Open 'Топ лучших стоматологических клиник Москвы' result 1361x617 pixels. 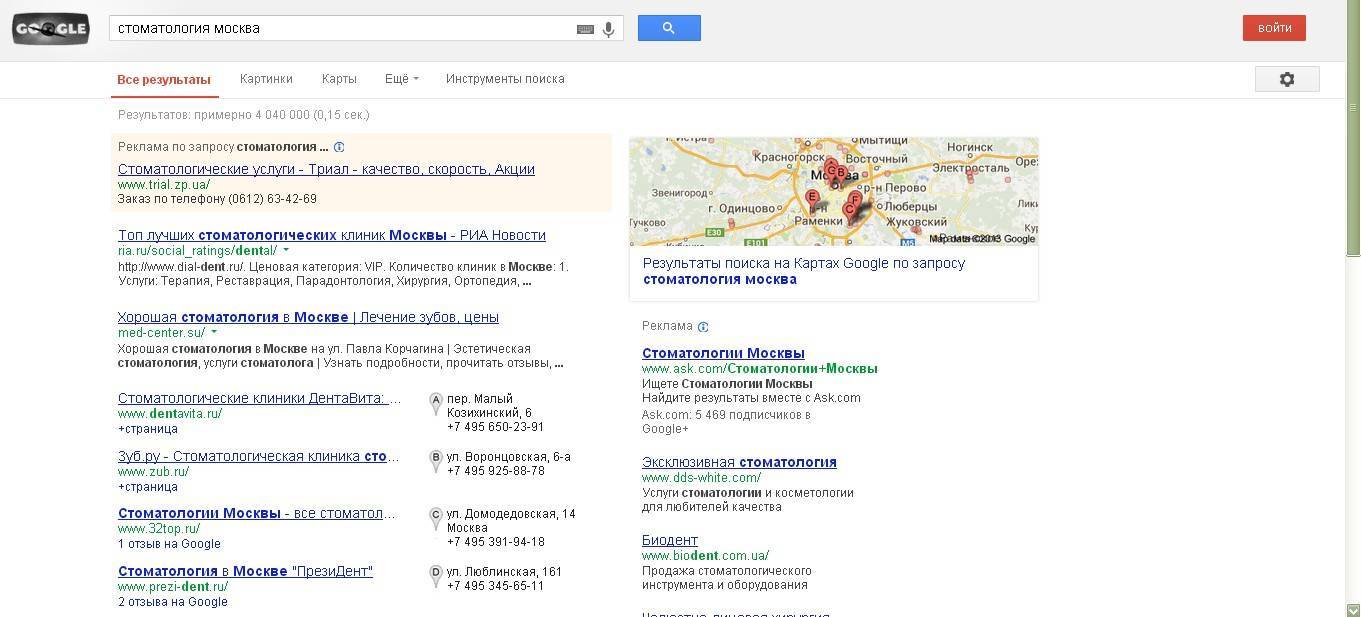coord(332,235)
